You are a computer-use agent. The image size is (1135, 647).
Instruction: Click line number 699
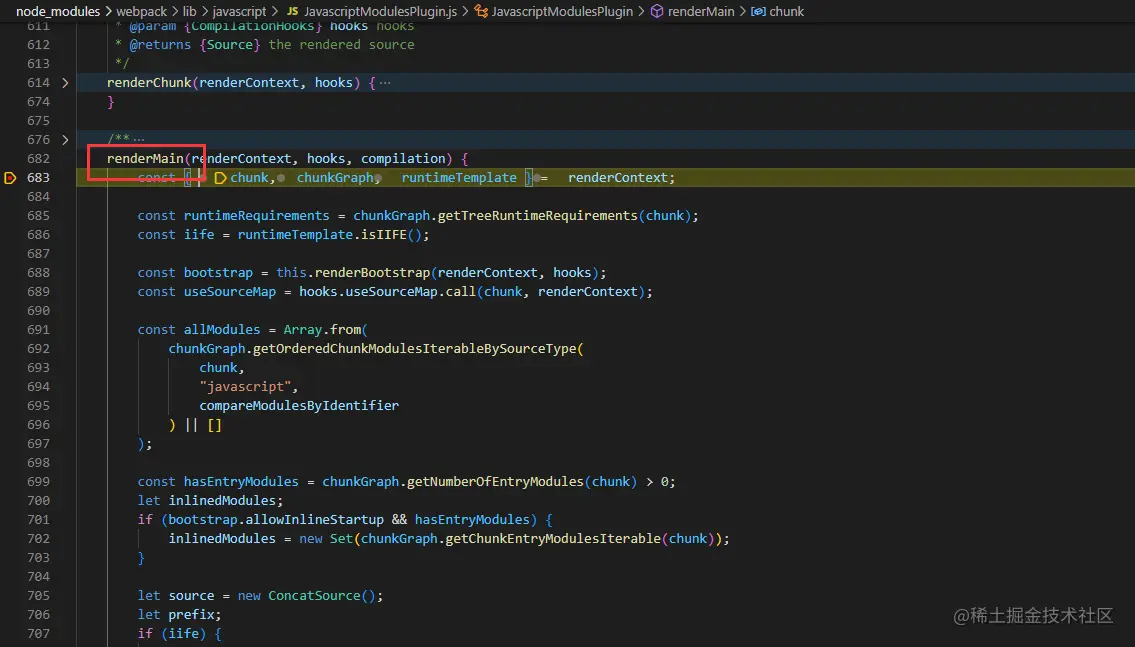(38, 481)
